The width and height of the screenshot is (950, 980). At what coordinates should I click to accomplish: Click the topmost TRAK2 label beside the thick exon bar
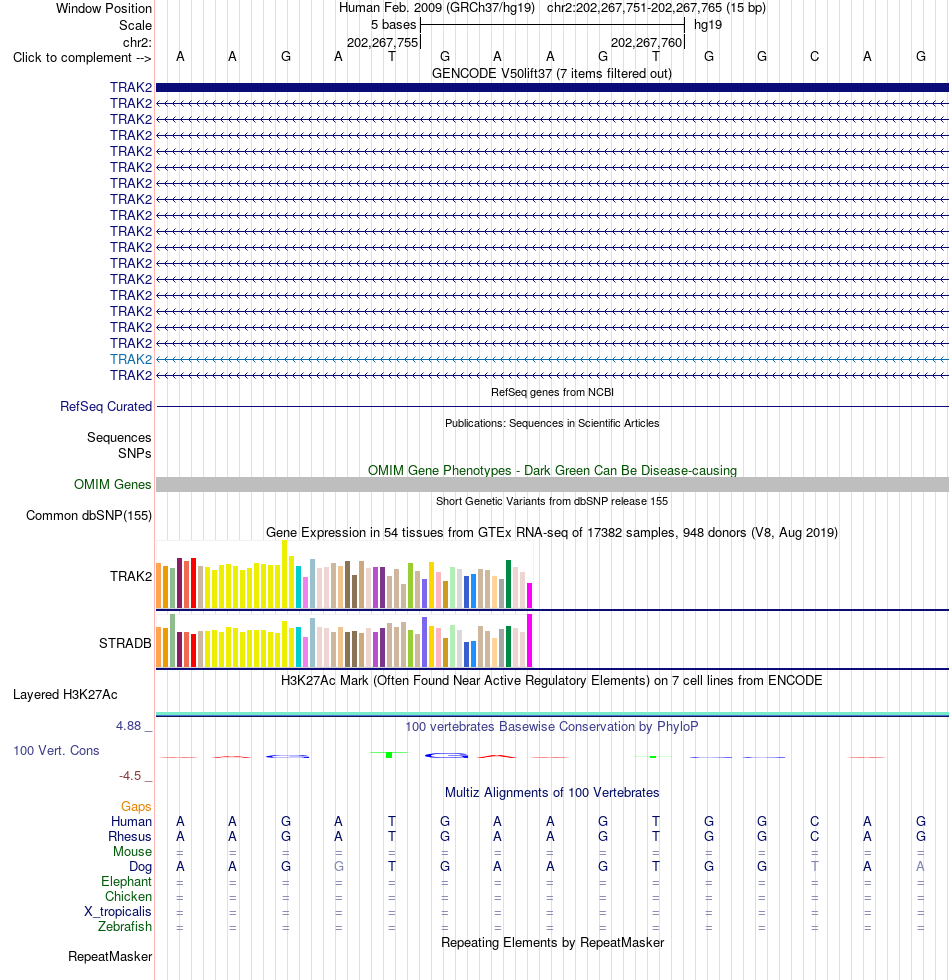[131, 88]
